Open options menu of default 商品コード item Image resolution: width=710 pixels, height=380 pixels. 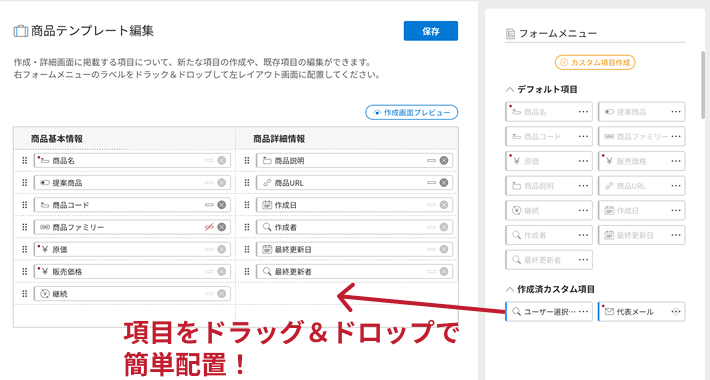583,136
